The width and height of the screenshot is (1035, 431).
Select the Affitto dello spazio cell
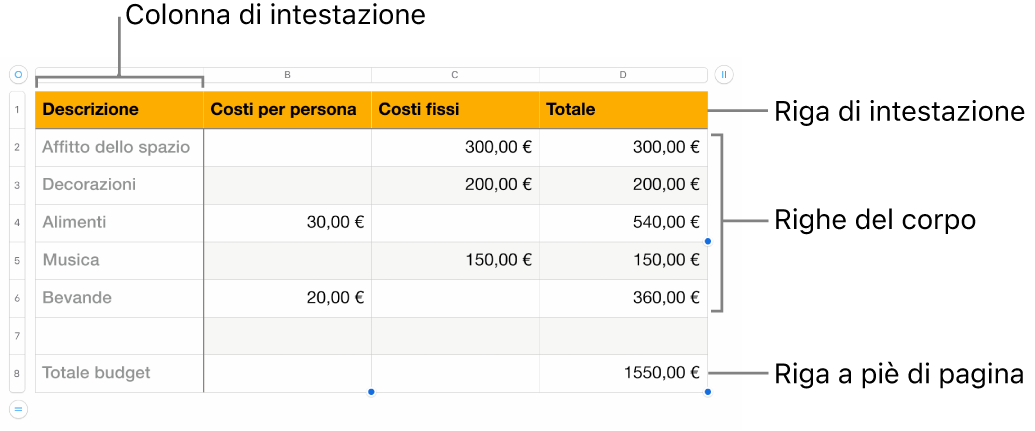coord(119,147)
